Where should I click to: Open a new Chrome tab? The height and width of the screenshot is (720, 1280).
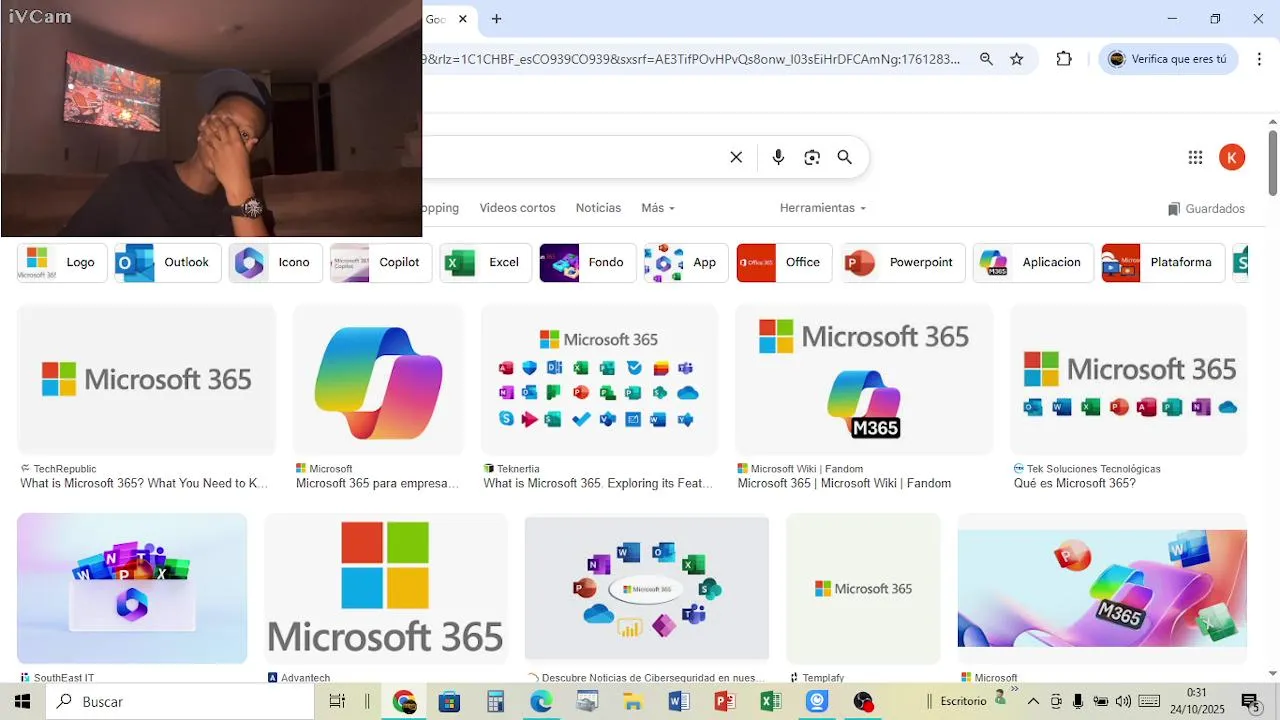496,19
